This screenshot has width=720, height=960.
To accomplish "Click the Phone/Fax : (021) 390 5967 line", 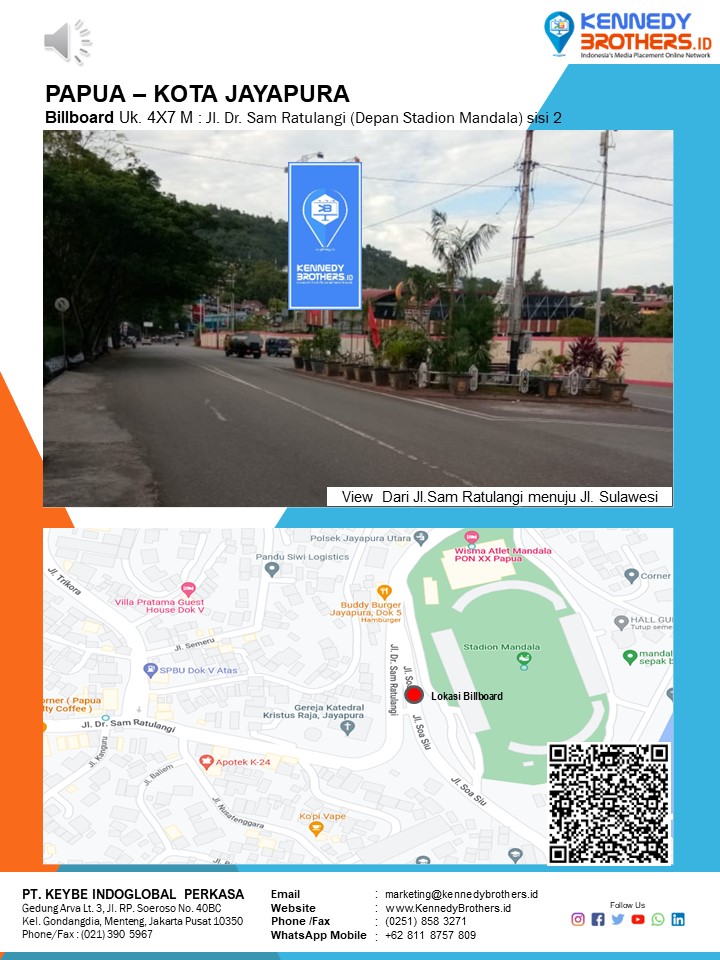I will pyautogui.click(x=87, y=934).
